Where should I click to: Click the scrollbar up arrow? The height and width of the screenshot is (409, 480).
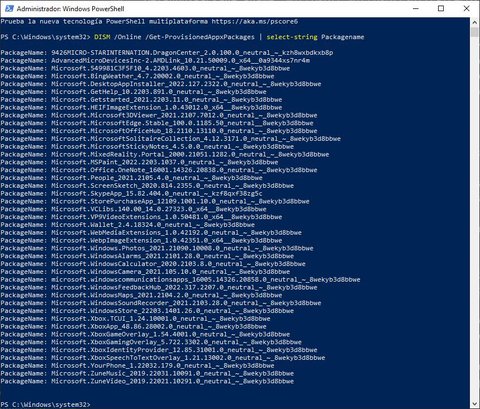474,22
